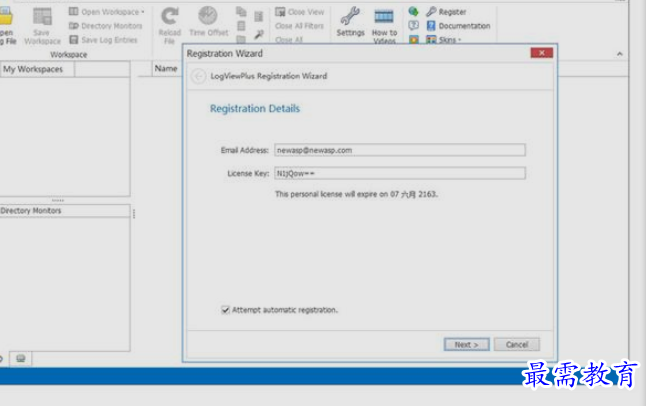
Task: Expand the Skins dropdown
Action: 444,40
